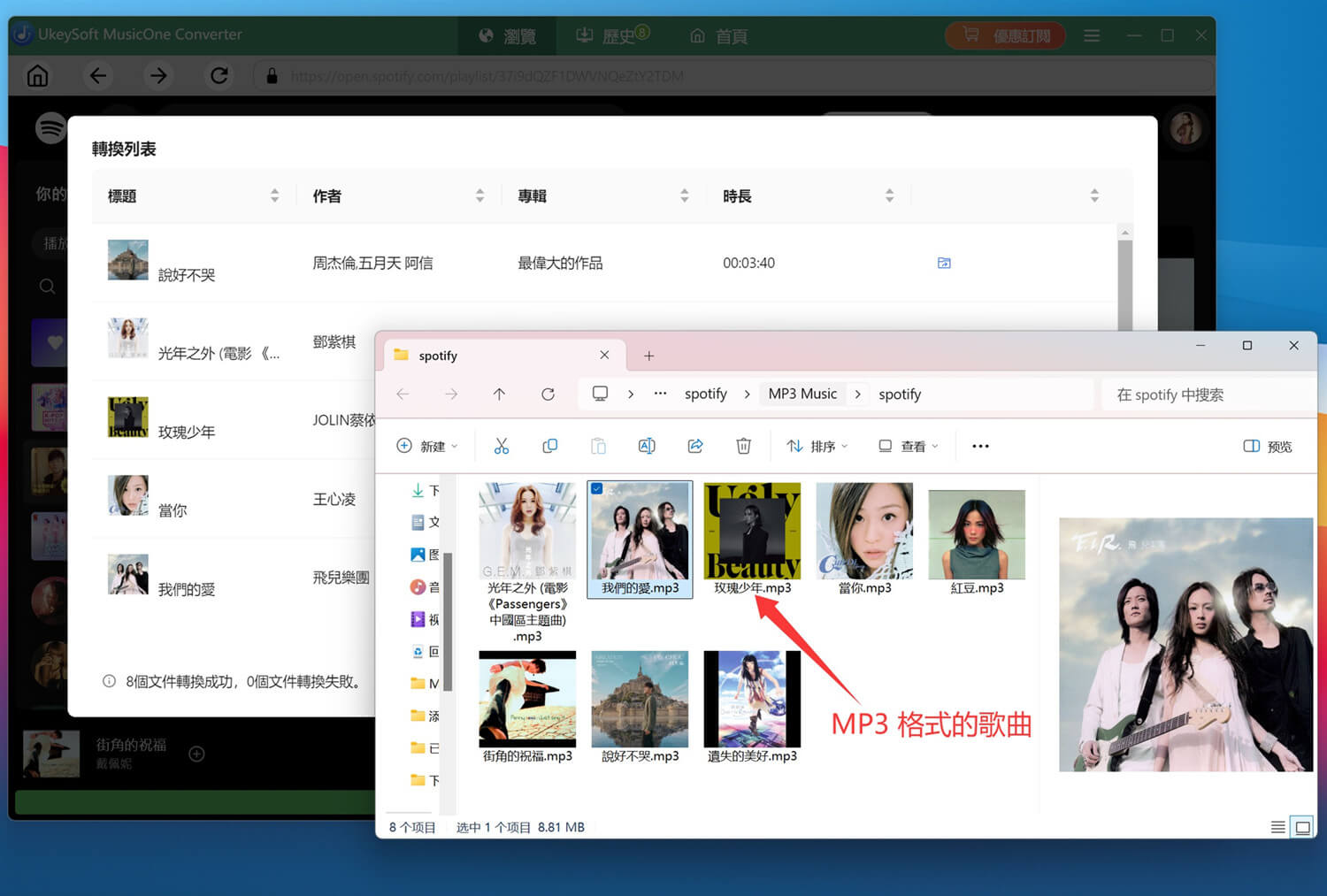
Task: Click the Cut scissors icon in Explorer toolbar
Action: (x=502, y=447)
